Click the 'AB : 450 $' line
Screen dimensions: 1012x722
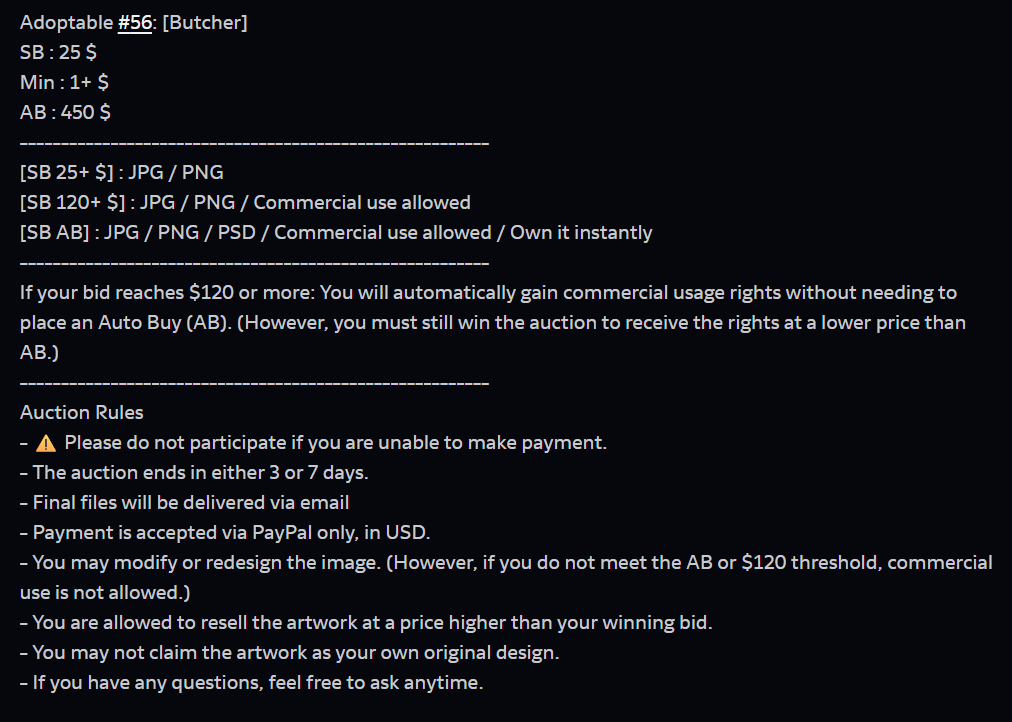click(x=65, y=112)
